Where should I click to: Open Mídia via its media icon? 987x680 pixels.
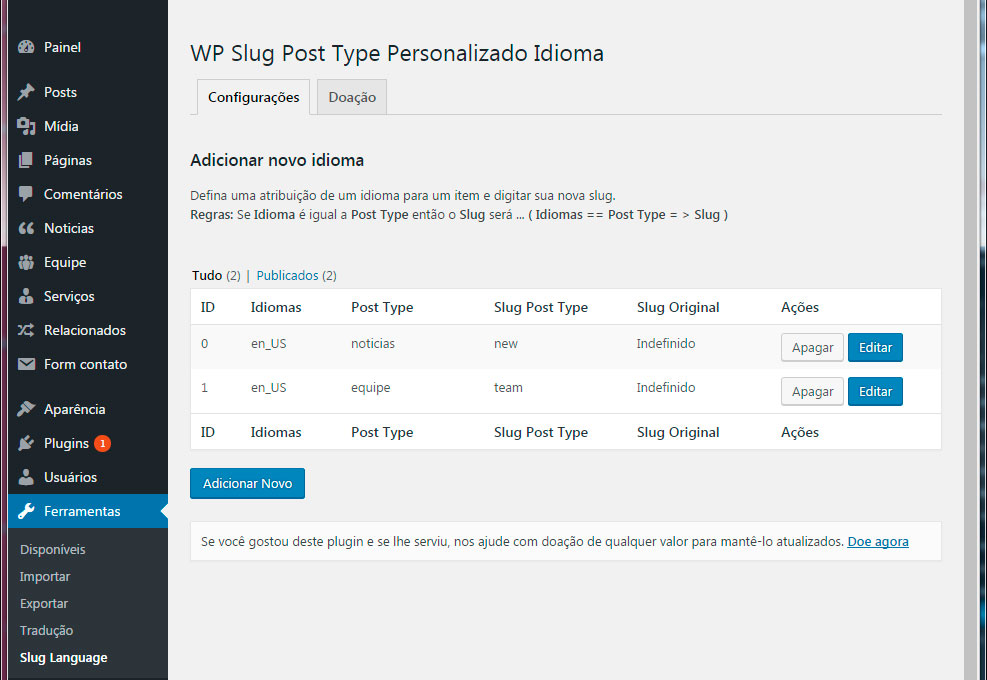click(26, 126)
